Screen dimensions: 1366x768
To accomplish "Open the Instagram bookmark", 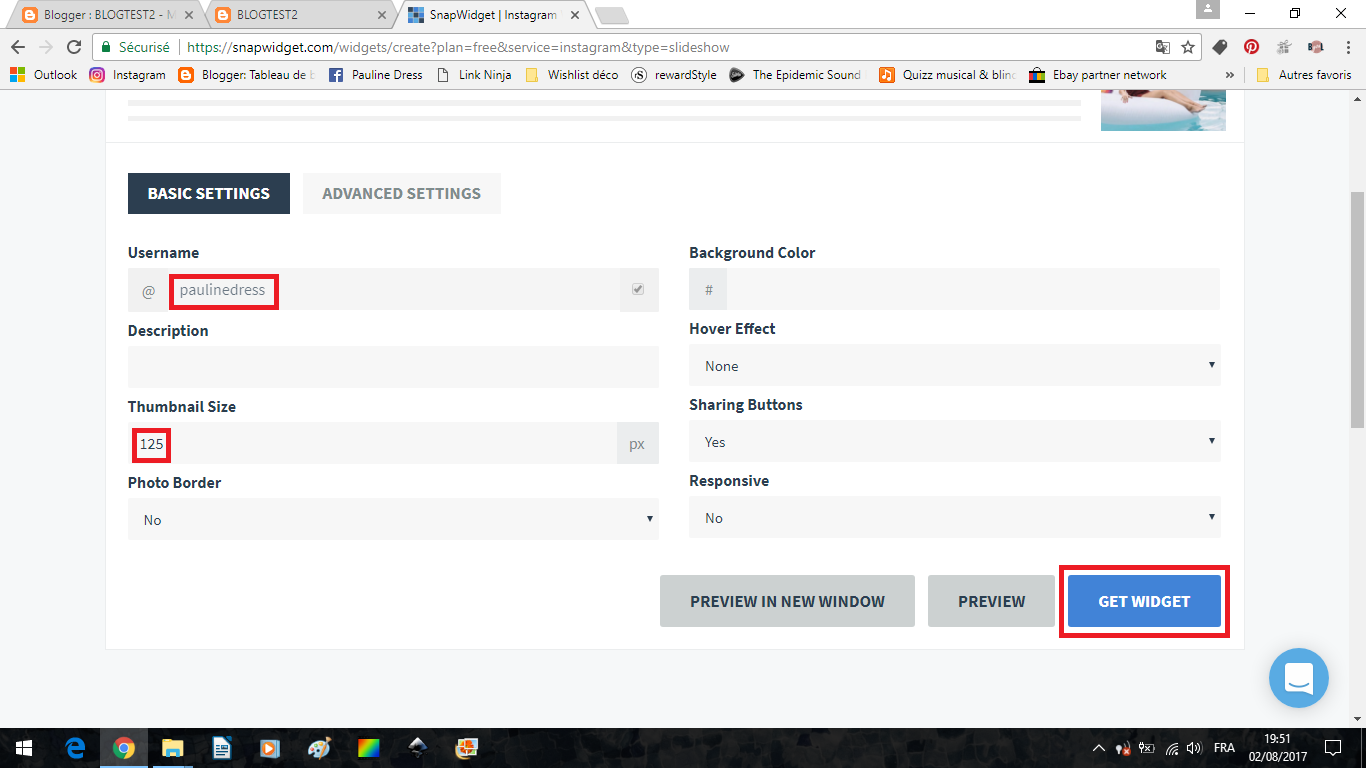I will coord(128,75).
